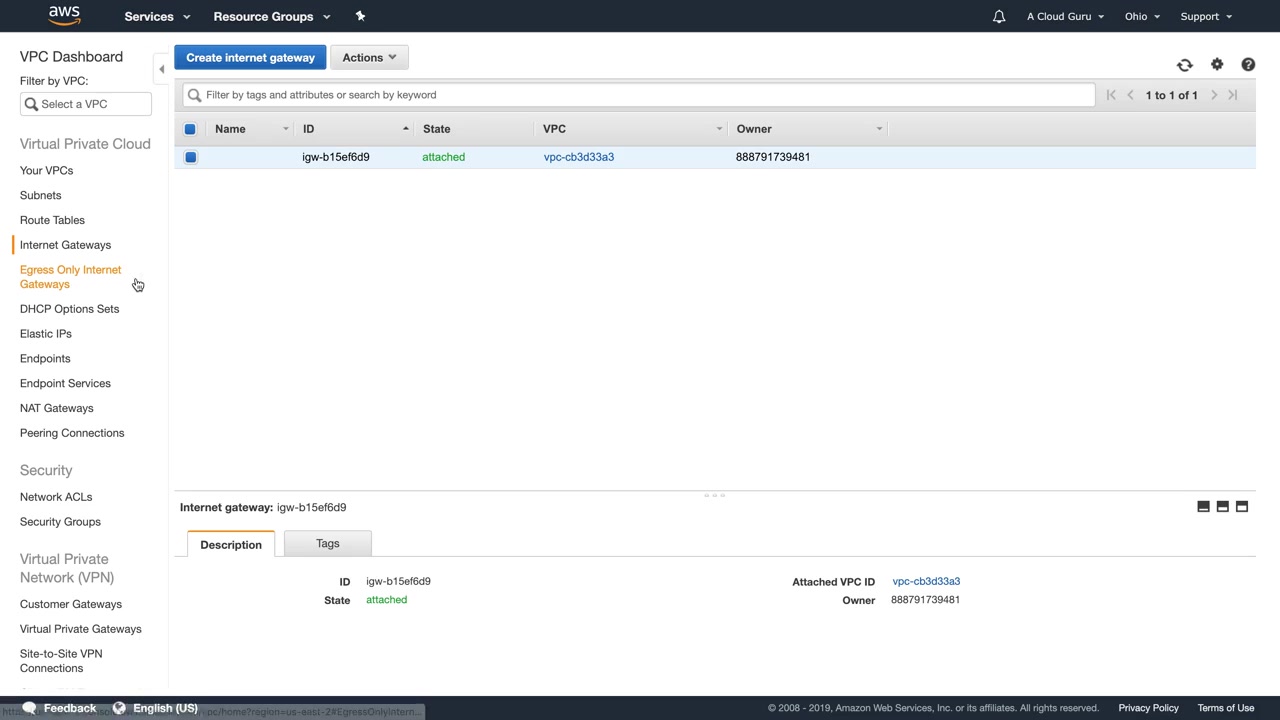
Task: Click Create internet gateway button
Action: click(x=250, y=57)
